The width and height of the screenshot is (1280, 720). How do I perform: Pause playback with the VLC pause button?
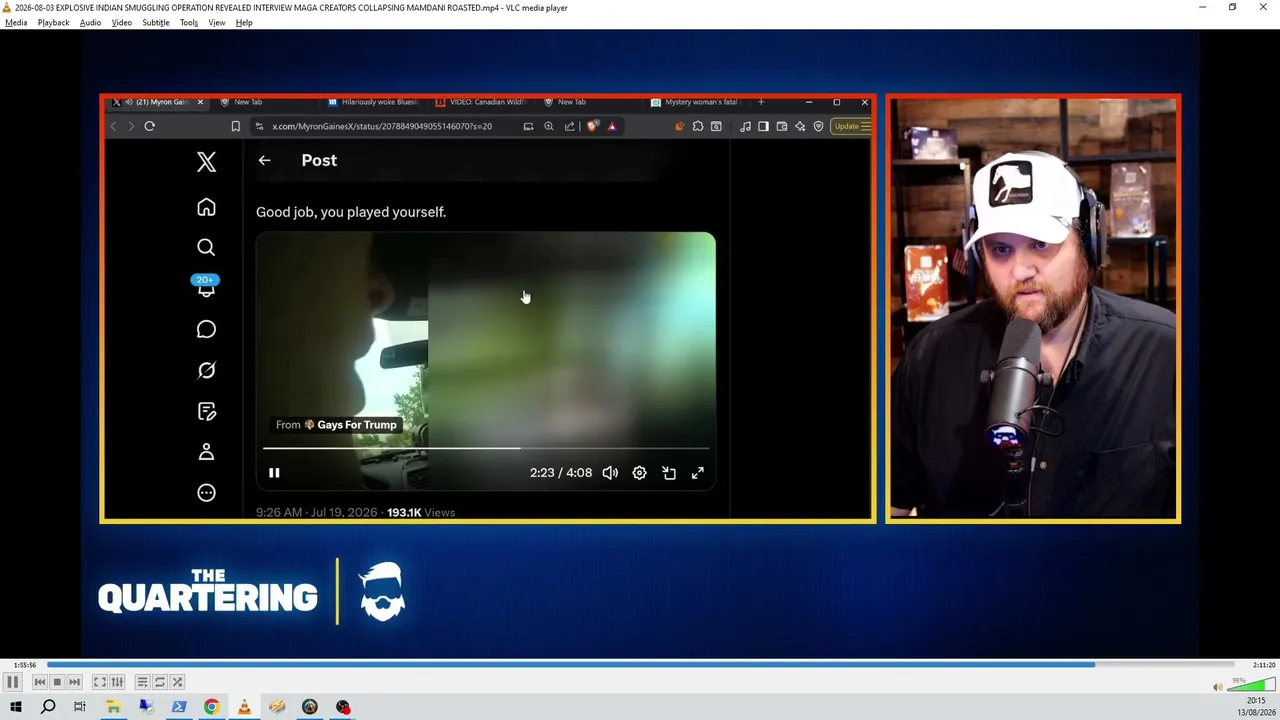point(13,682)
